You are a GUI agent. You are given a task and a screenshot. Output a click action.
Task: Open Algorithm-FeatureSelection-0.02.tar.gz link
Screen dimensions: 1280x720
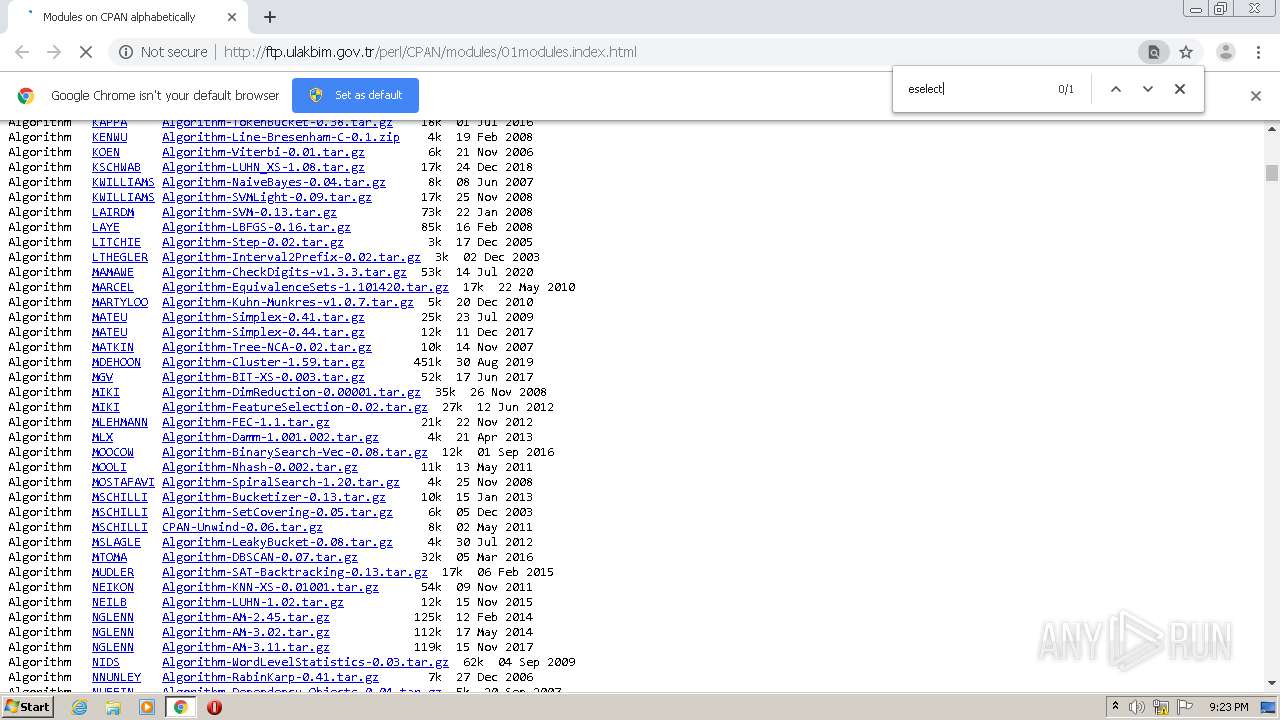[295, 407]
